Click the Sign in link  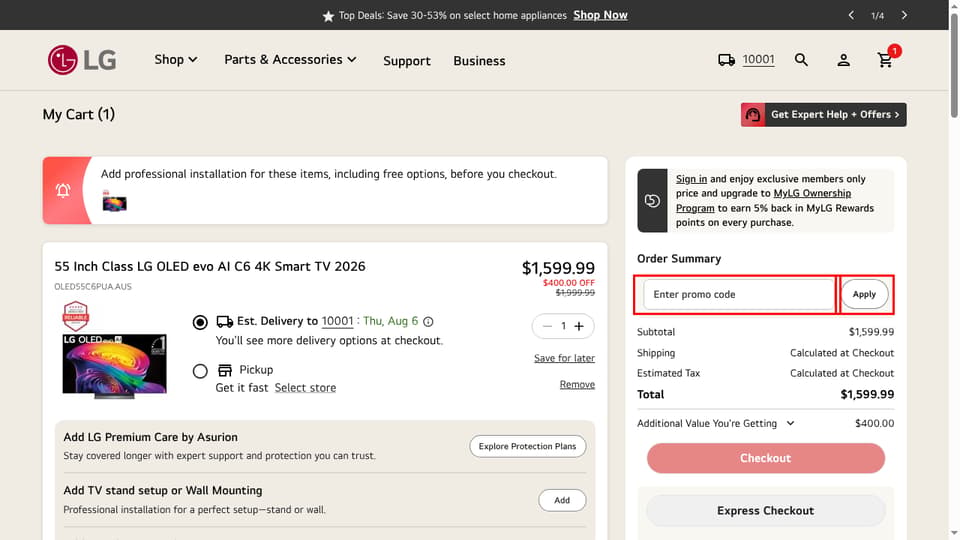[691, 179]
